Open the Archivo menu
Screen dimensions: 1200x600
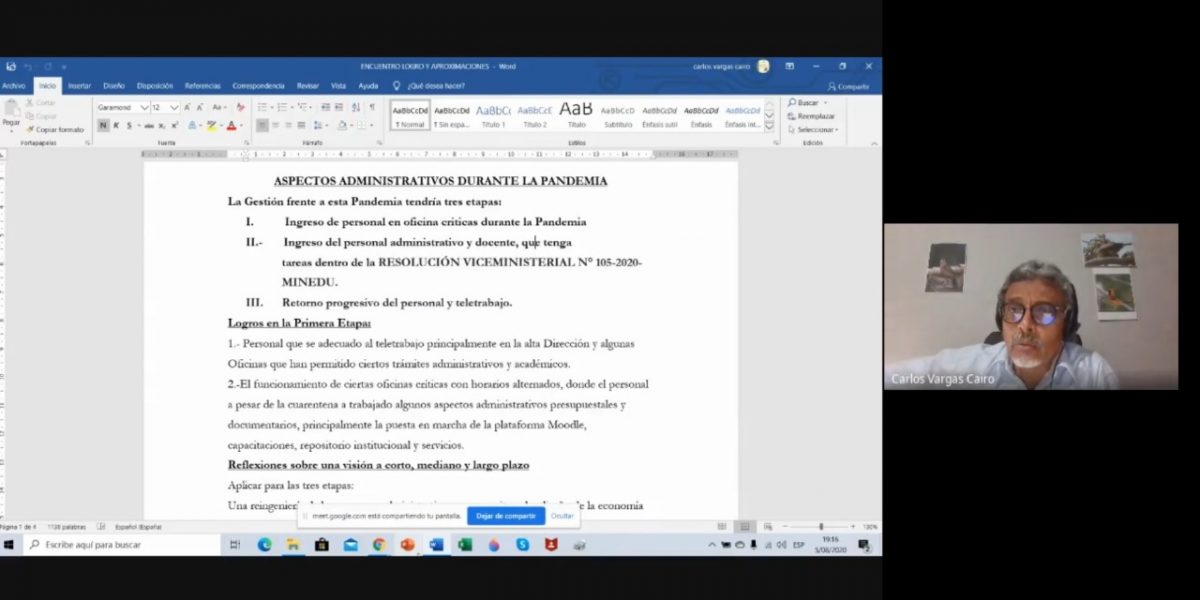14,86
